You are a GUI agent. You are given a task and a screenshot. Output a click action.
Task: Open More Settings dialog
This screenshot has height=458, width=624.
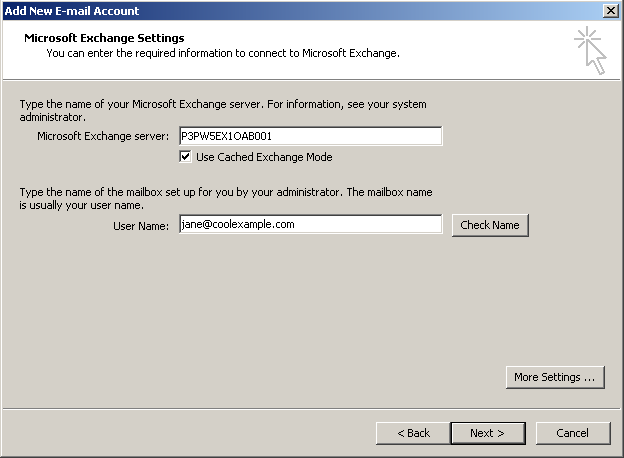tap(555, 377)
